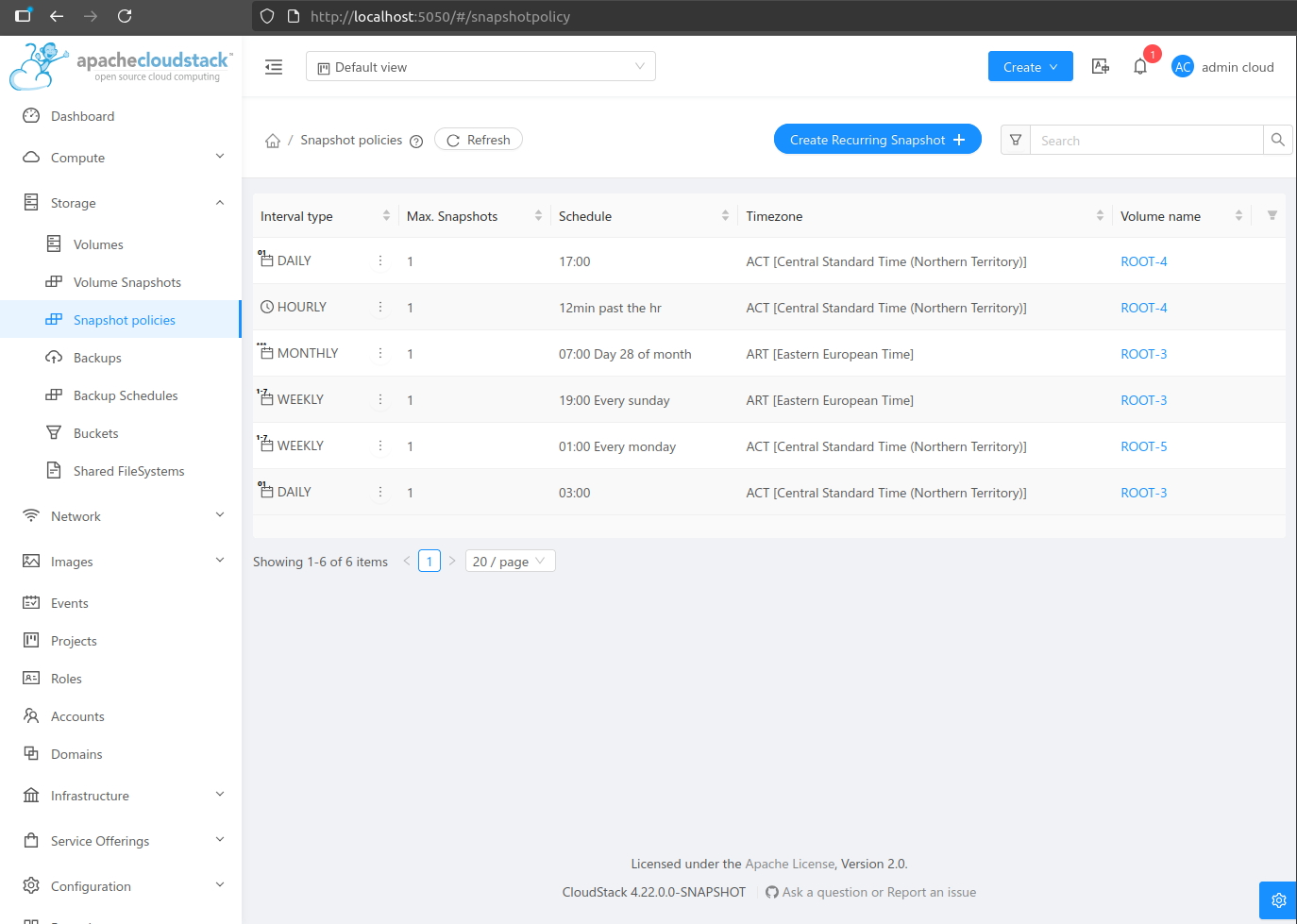
Task: Open the Snapshot policies help icon
Action: [416, 142]
